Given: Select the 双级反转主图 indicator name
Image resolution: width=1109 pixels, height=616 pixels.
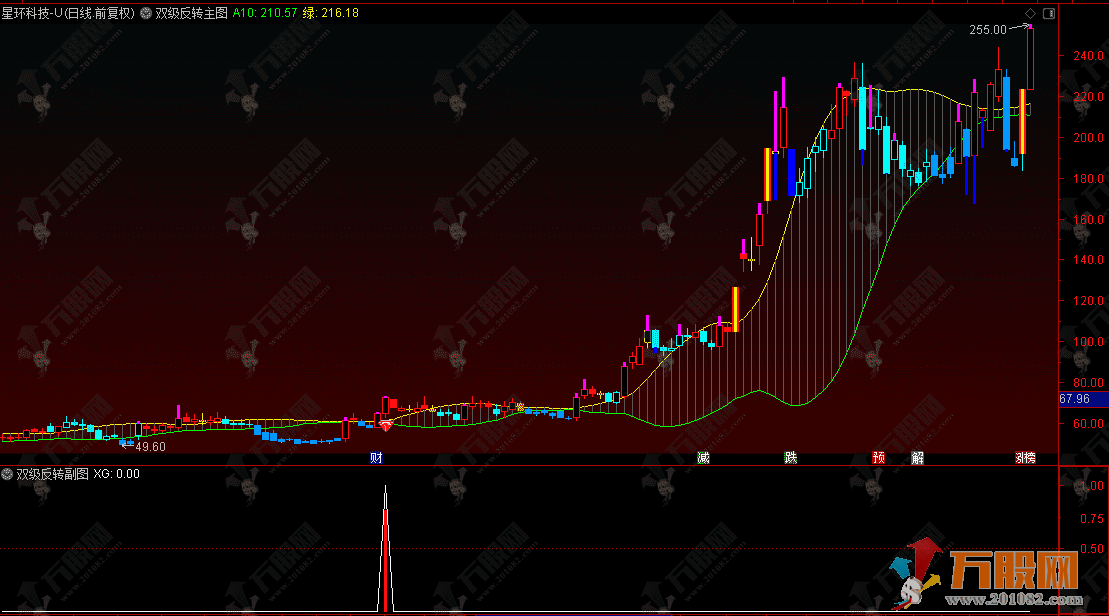Looking at the screenshot, I should pos(192,13).
